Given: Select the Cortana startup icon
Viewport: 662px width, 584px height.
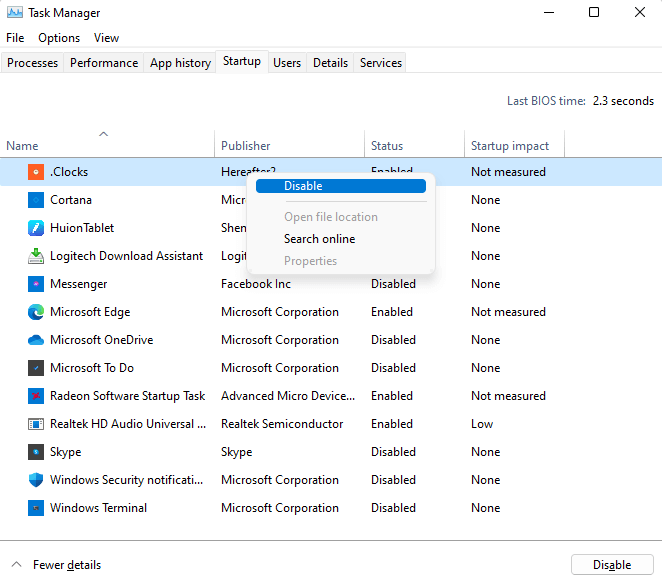Looking at the screenshot, I should [36, 200].
